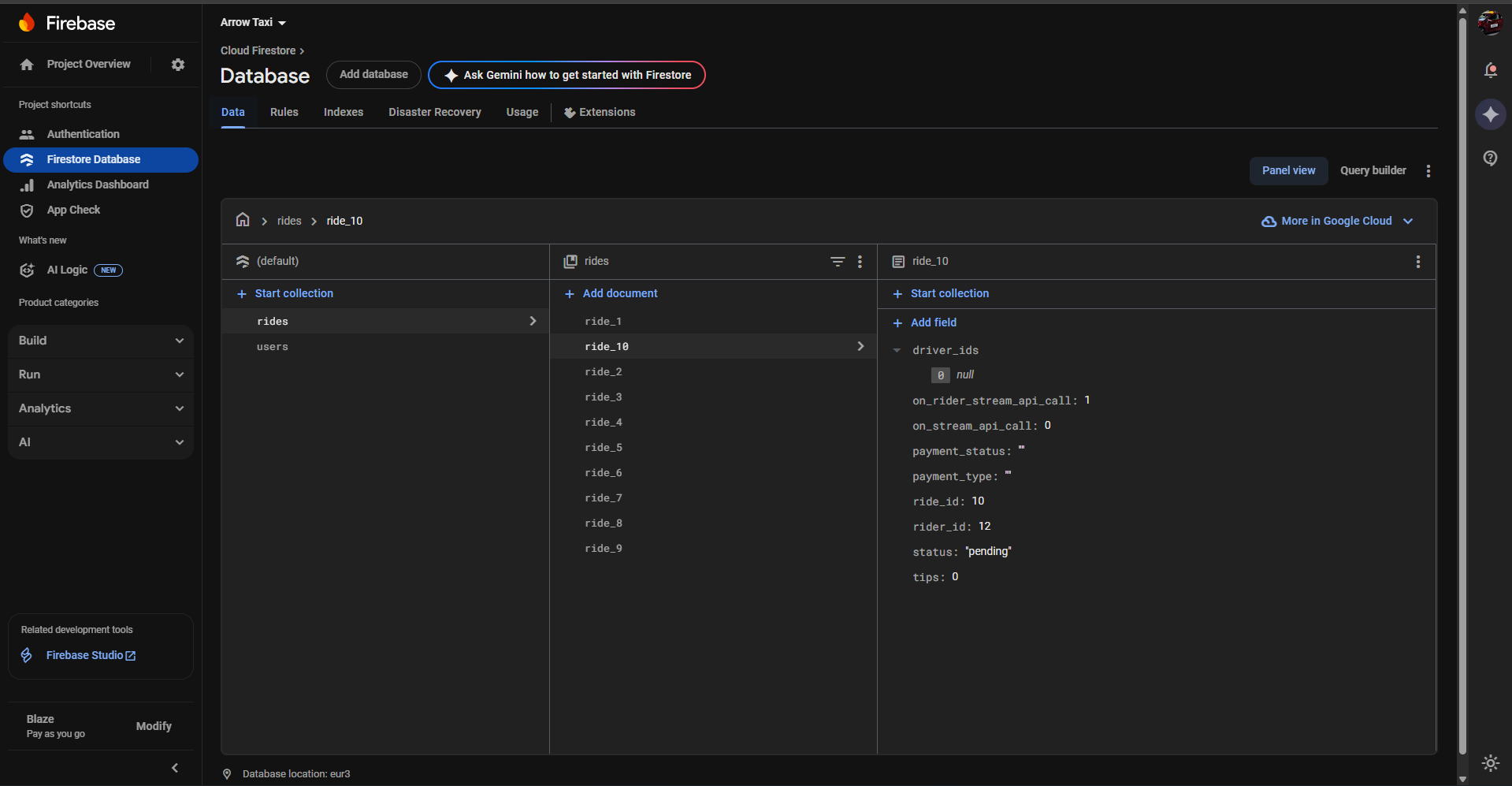Open the Gemini assistant star icon

[x=1490, y=114]
